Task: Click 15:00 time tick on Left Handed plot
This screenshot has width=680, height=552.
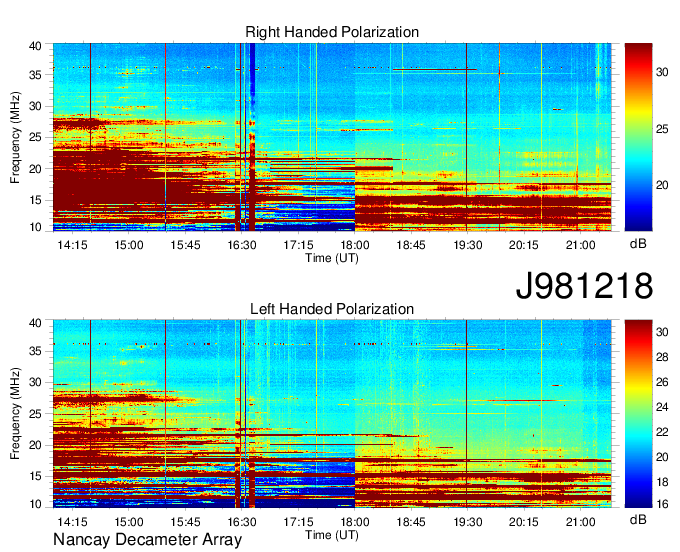Action: [x=129, y=522]
